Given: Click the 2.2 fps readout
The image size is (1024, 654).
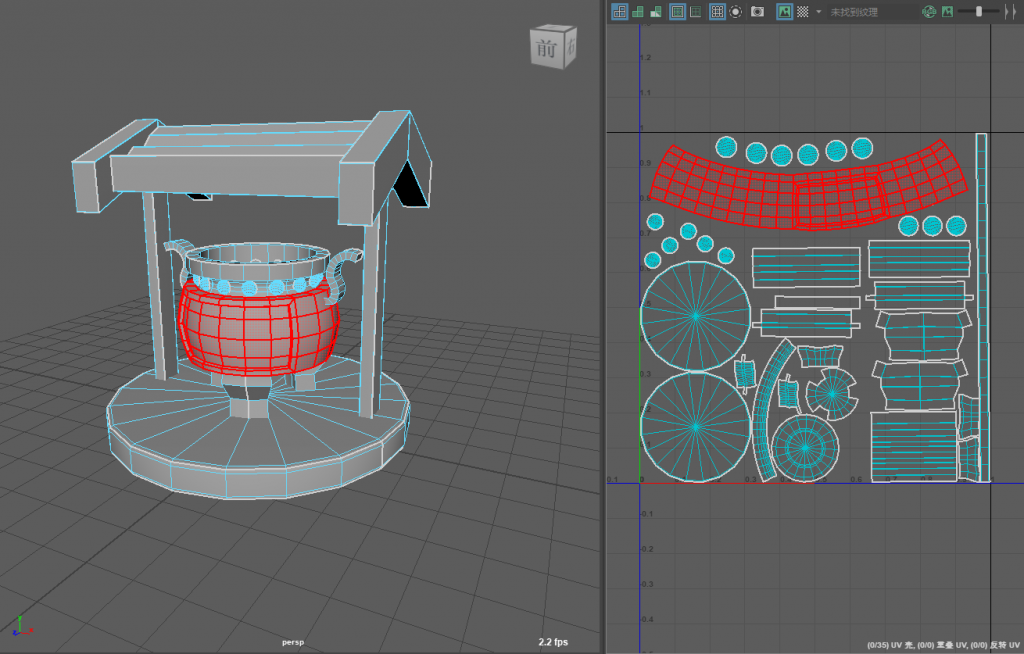Looking at the screenshot, I should pyautogui.click(x=553, y=642).
